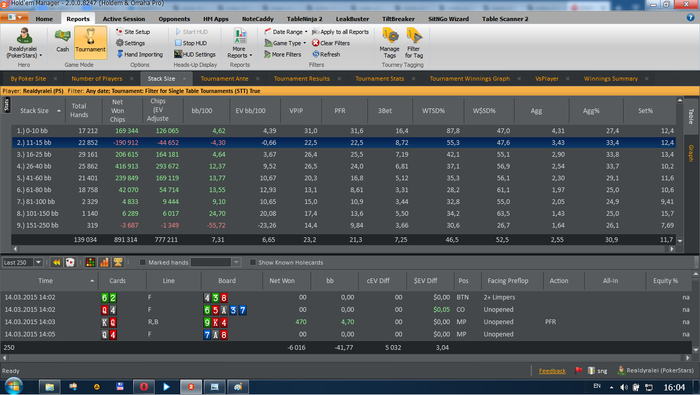The width and height of the screenshot is (700, 395).
Task: Close the Tournament Ante report tab
Action: click(x=258, y=79)
